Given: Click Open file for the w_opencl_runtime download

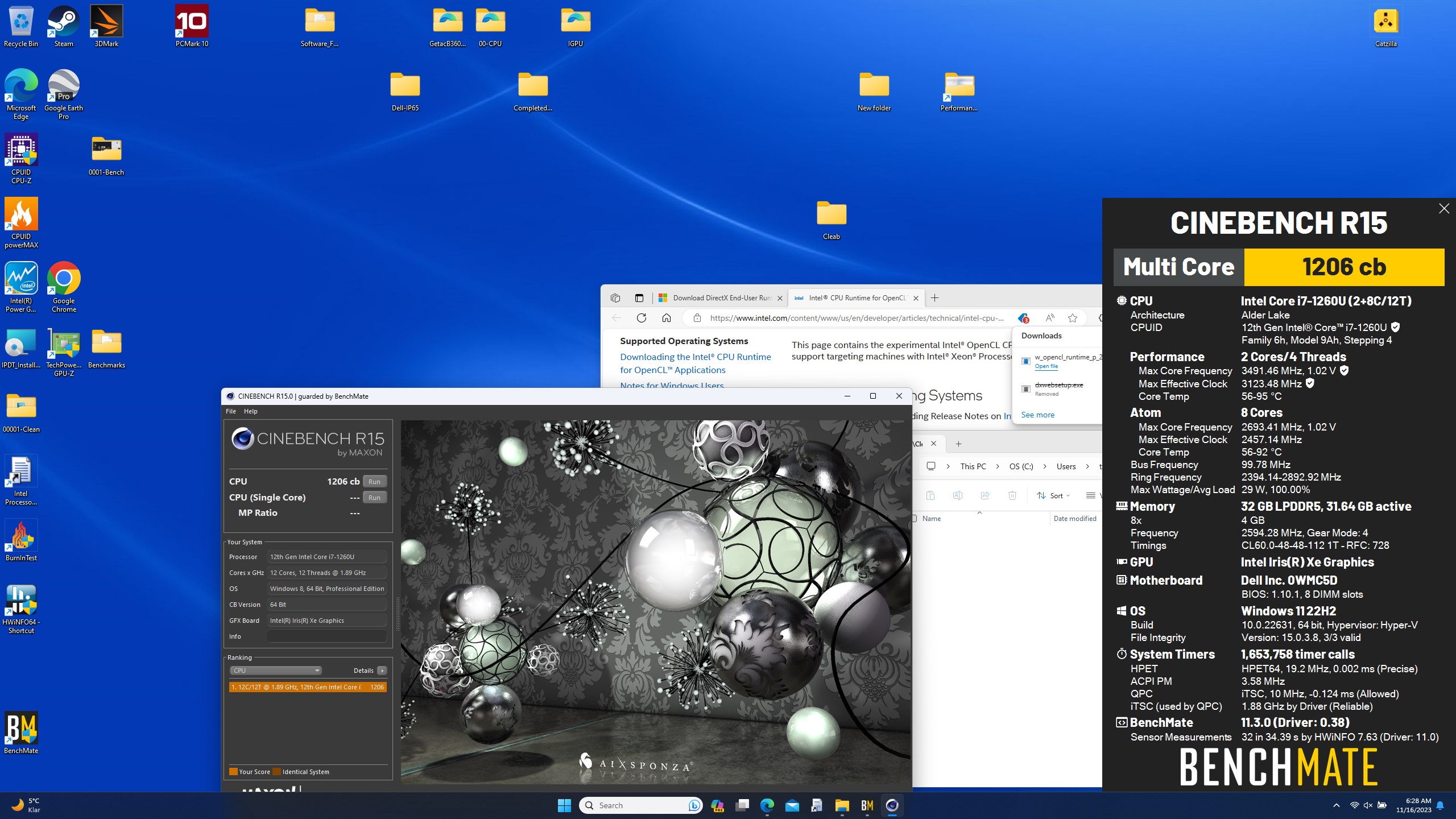Looking at the screenshot, I should tap(1046, 366).
